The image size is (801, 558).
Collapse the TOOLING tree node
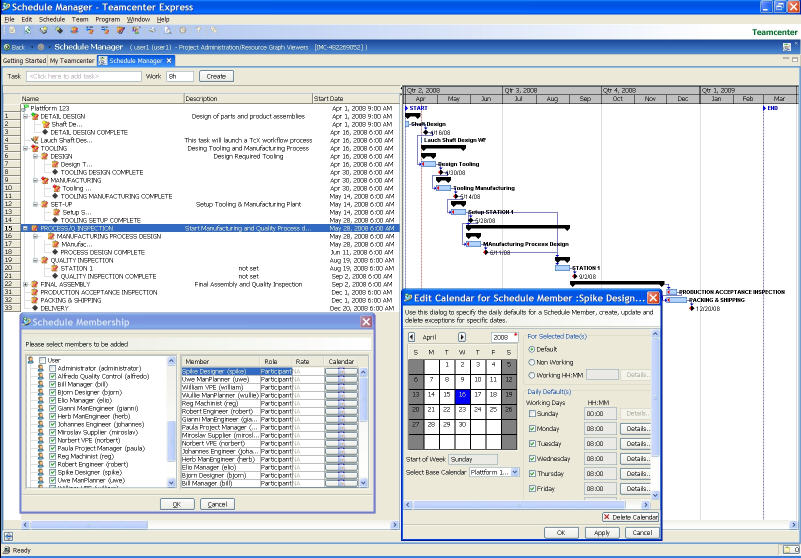point(25,148)
